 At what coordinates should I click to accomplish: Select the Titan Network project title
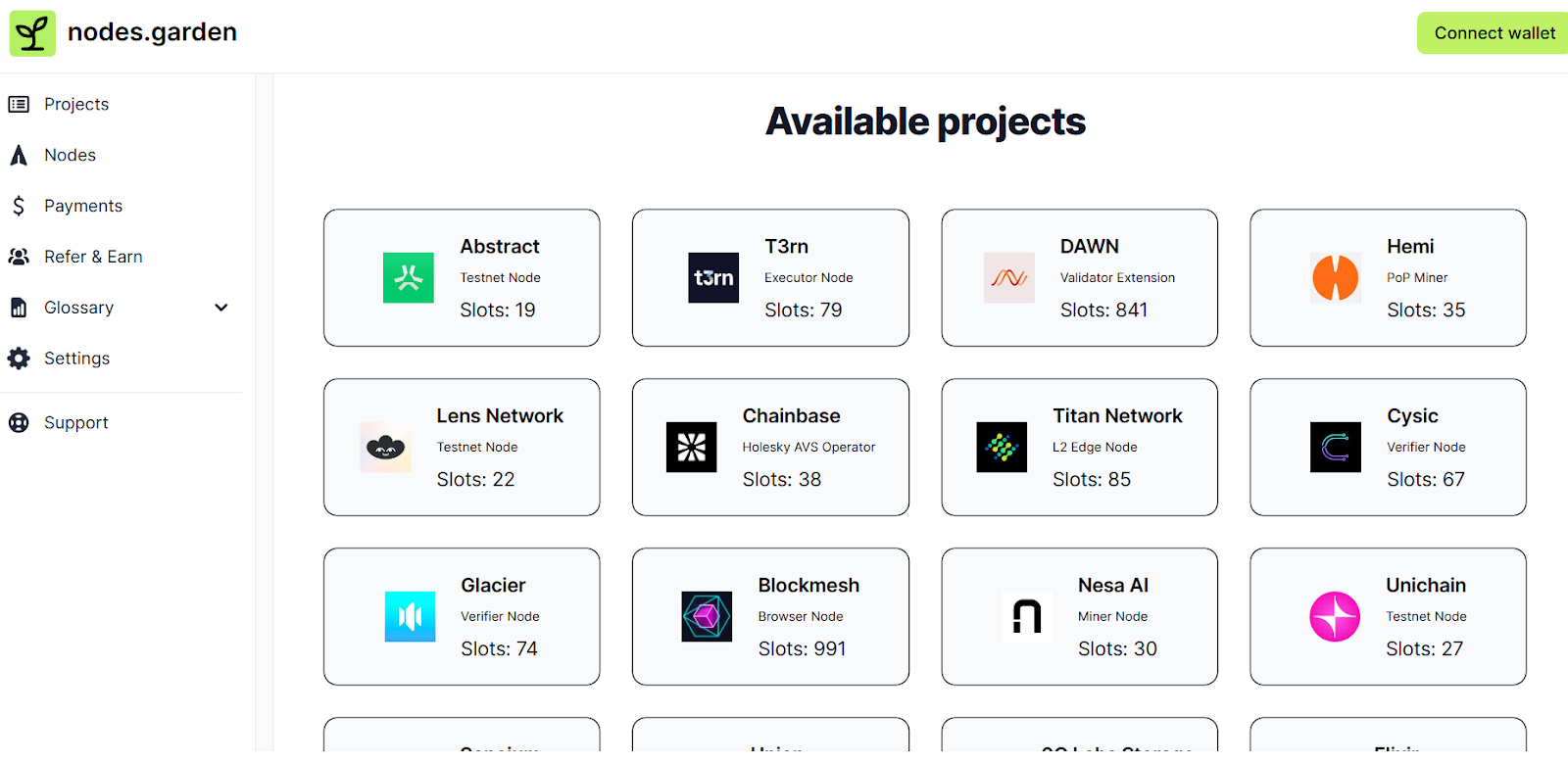1117,416
